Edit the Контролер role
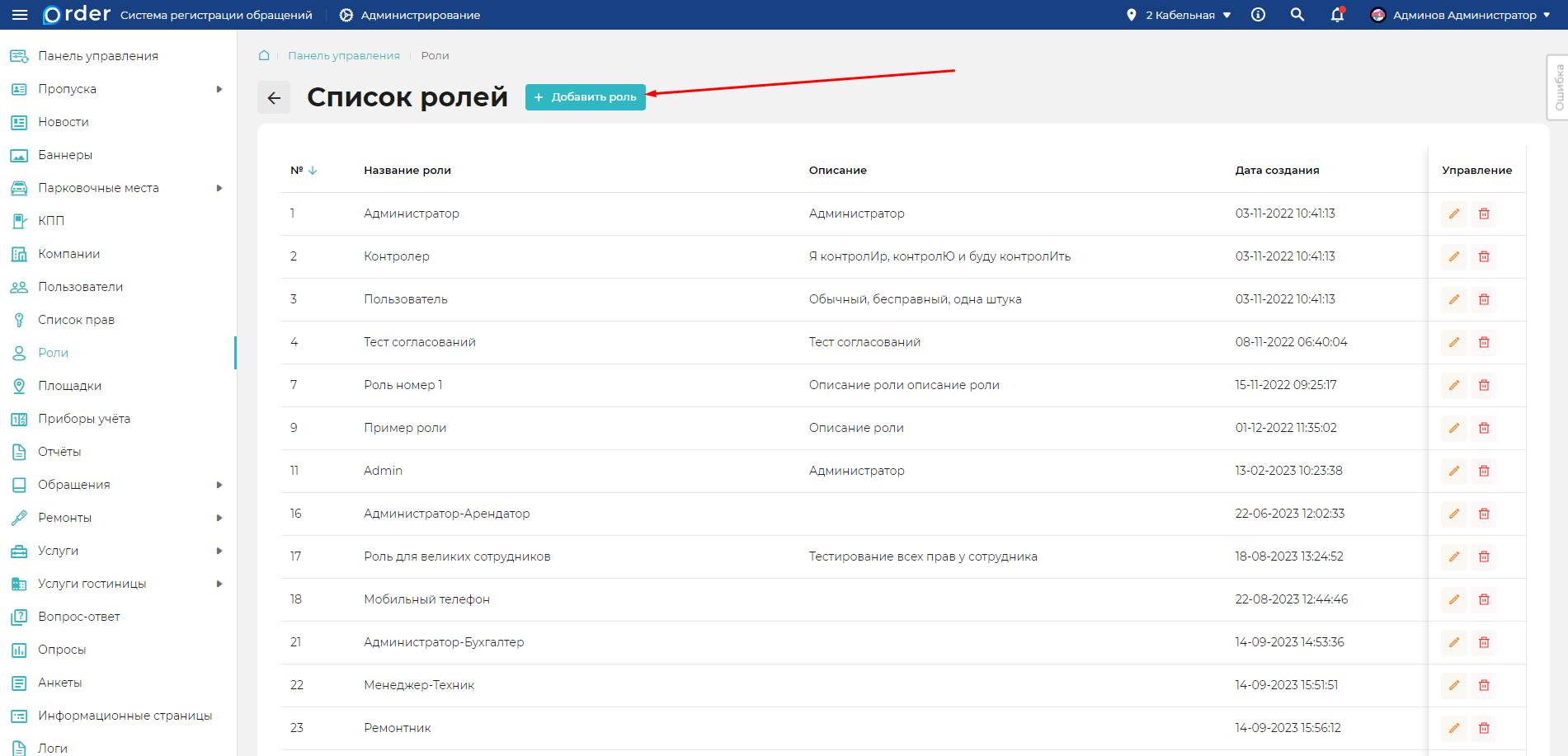 click(1453, 256)
